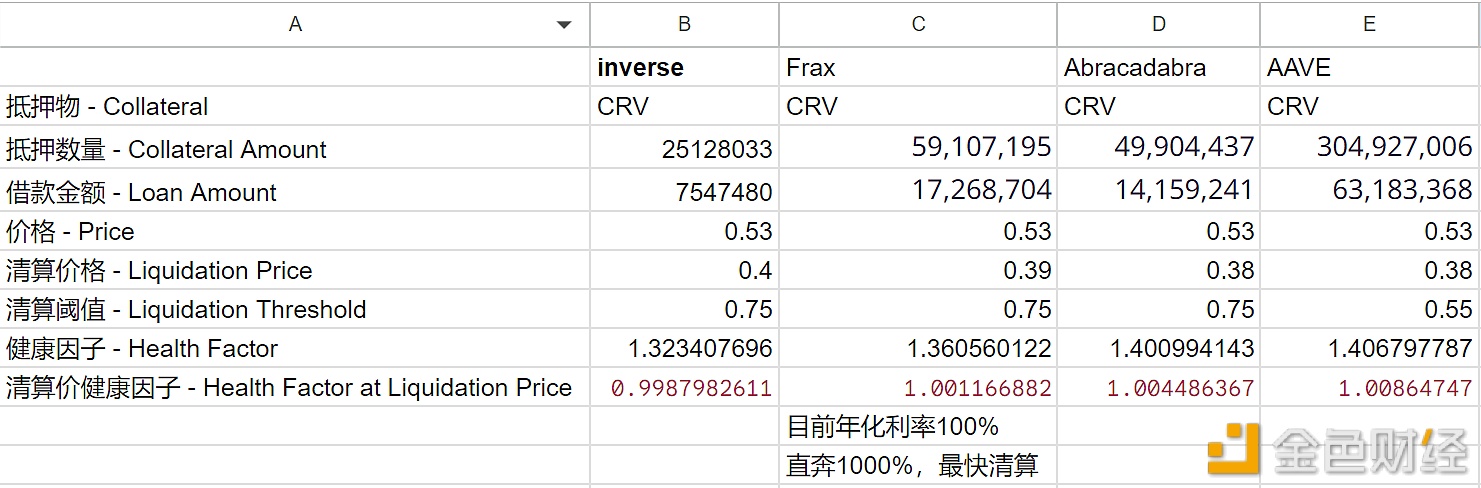Click health factor 1.323407696
This screenshot has width=1481, height=488.
[685, 348]
